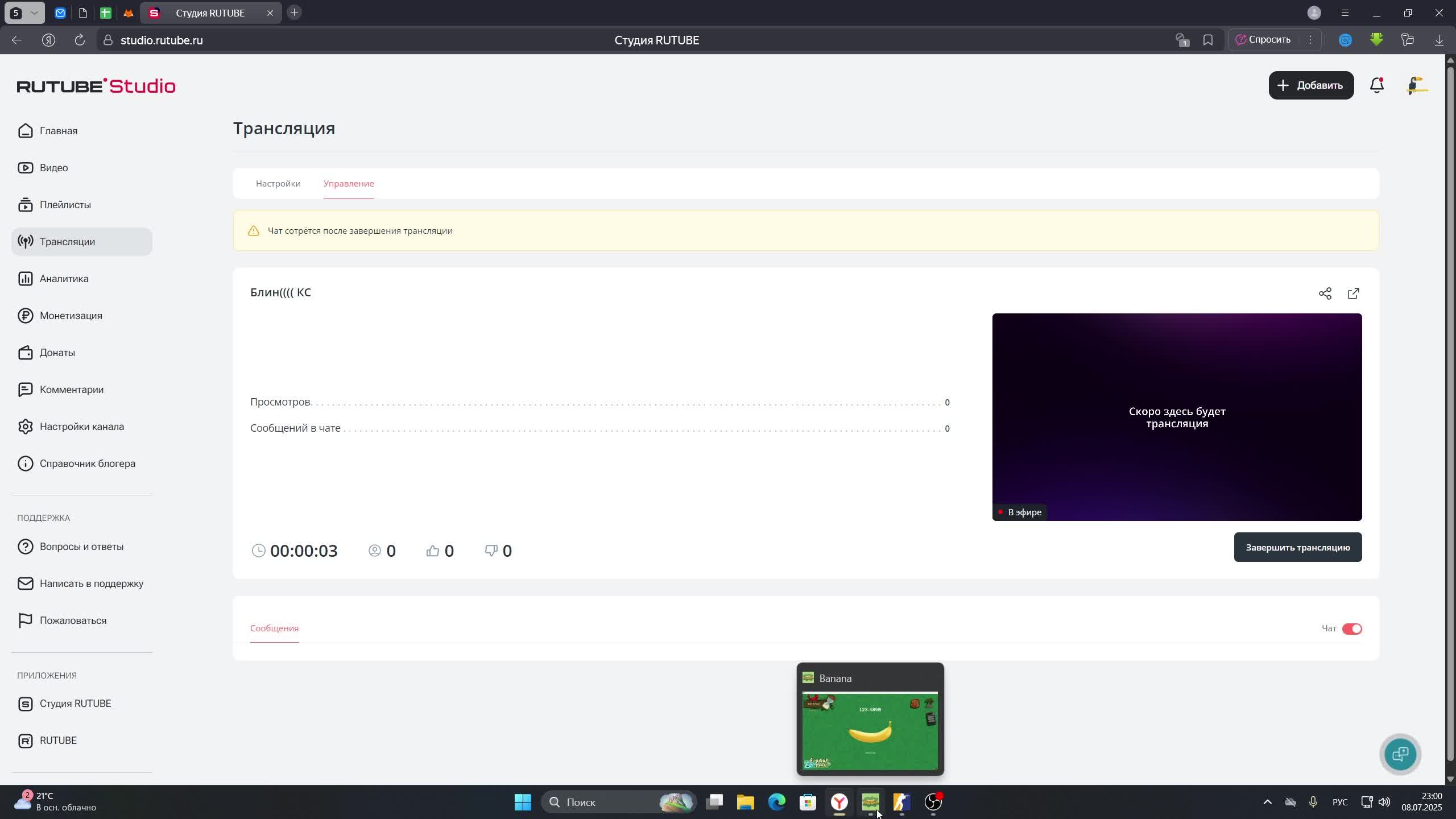Click the browser bookmark icon
The height and width of the screenshot is (819, 1456).
[1208, 40]
